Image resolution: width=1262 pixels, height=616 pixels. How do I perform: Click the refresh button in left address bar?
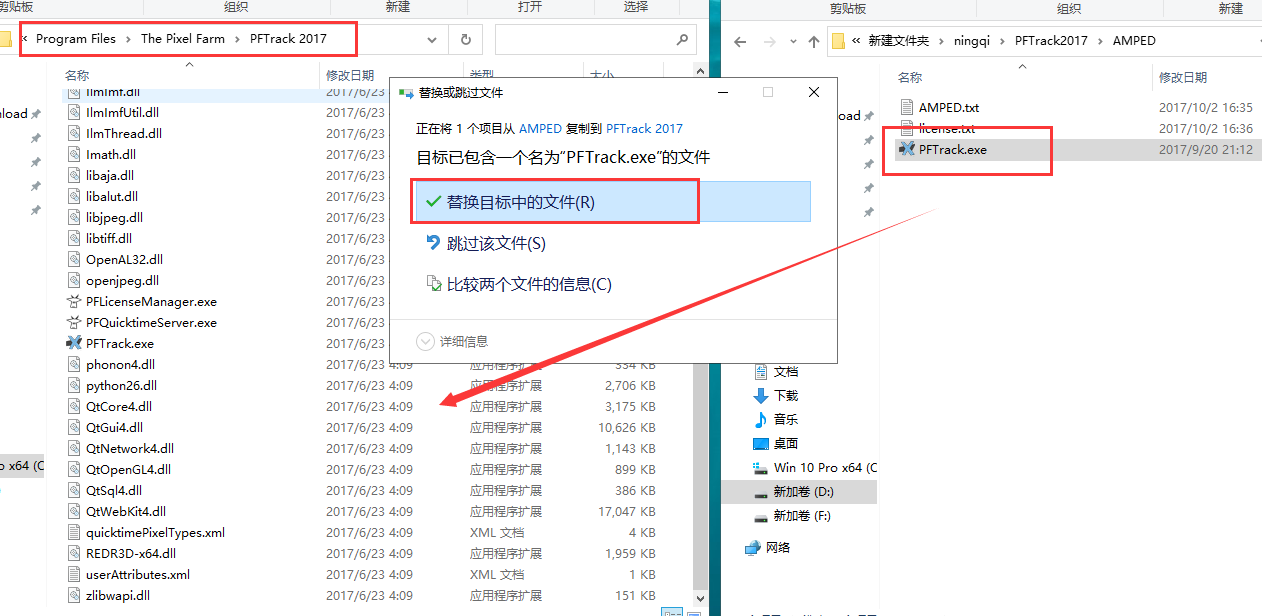tap(465, 39)
